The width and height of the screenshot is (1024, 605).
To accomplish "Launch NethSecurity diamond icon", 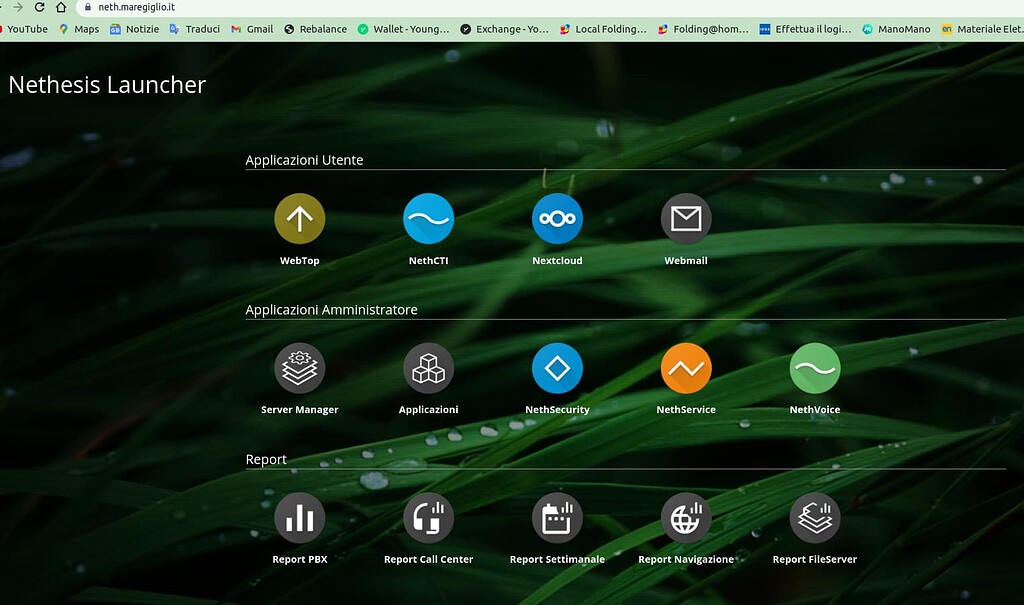I will pyautogui.click(x=557, y=368).
